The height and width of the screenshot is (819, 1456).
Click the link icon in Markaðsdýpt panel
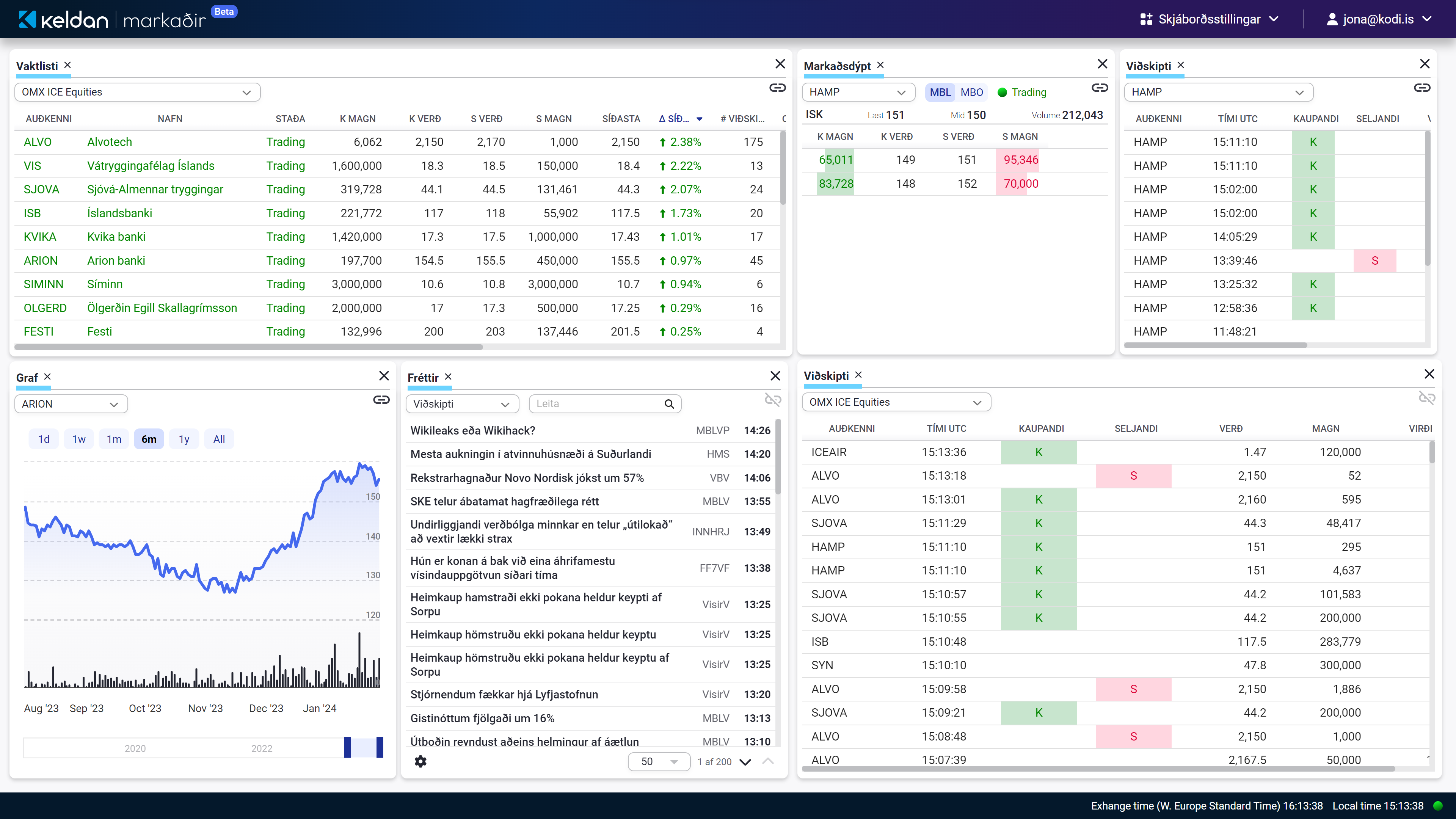1099,88
